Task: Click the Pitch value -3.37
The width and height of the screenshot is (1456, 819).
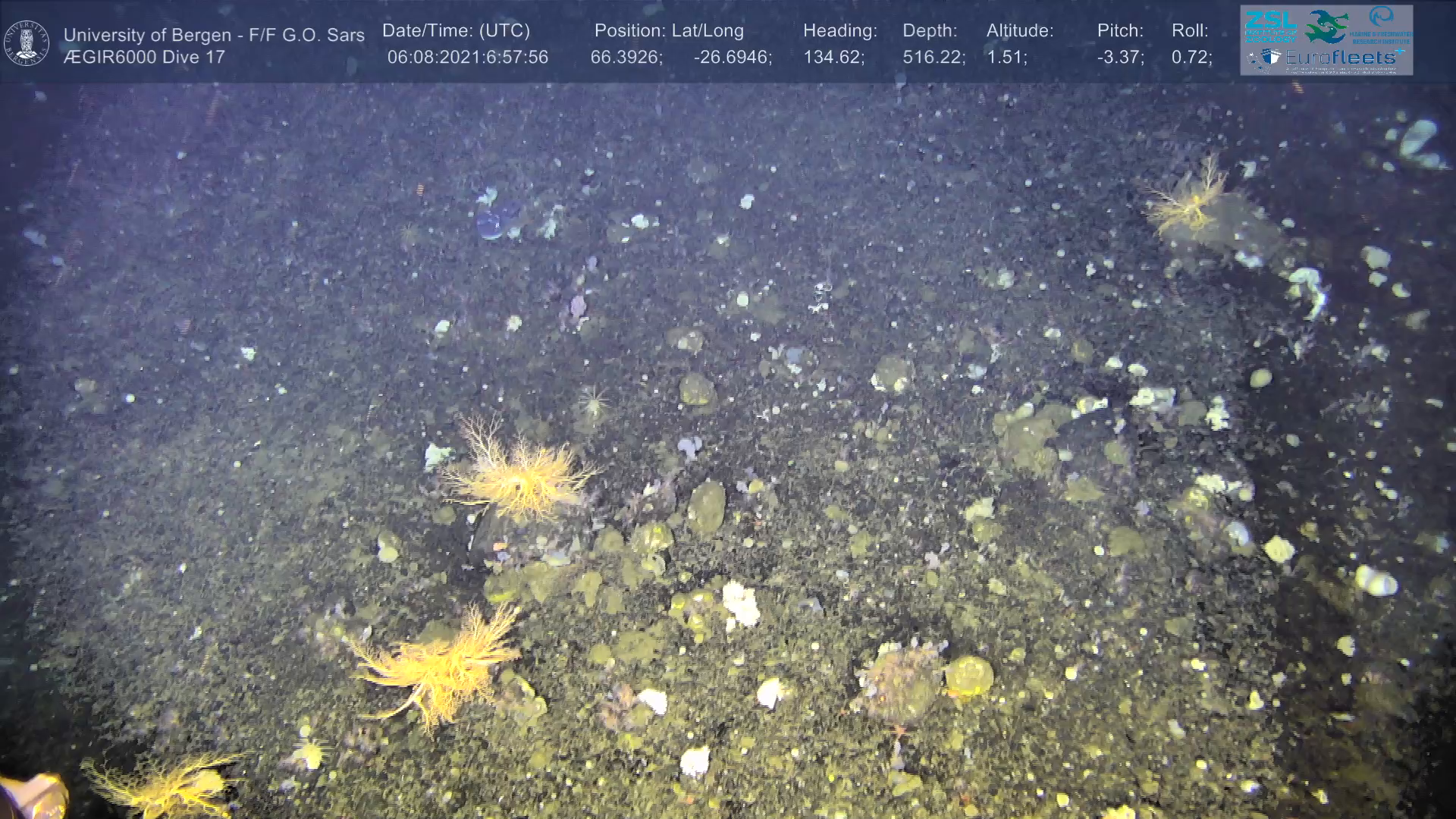Action: click(1120, 58)
